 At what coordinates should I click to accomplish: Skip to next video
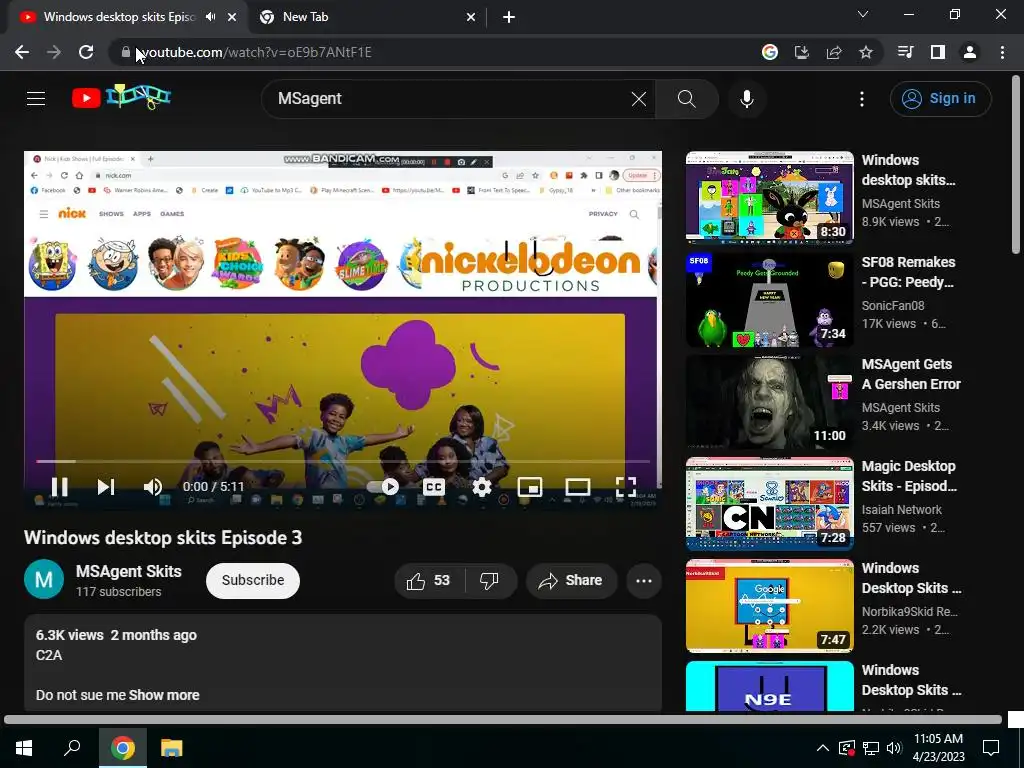point(106,487)
